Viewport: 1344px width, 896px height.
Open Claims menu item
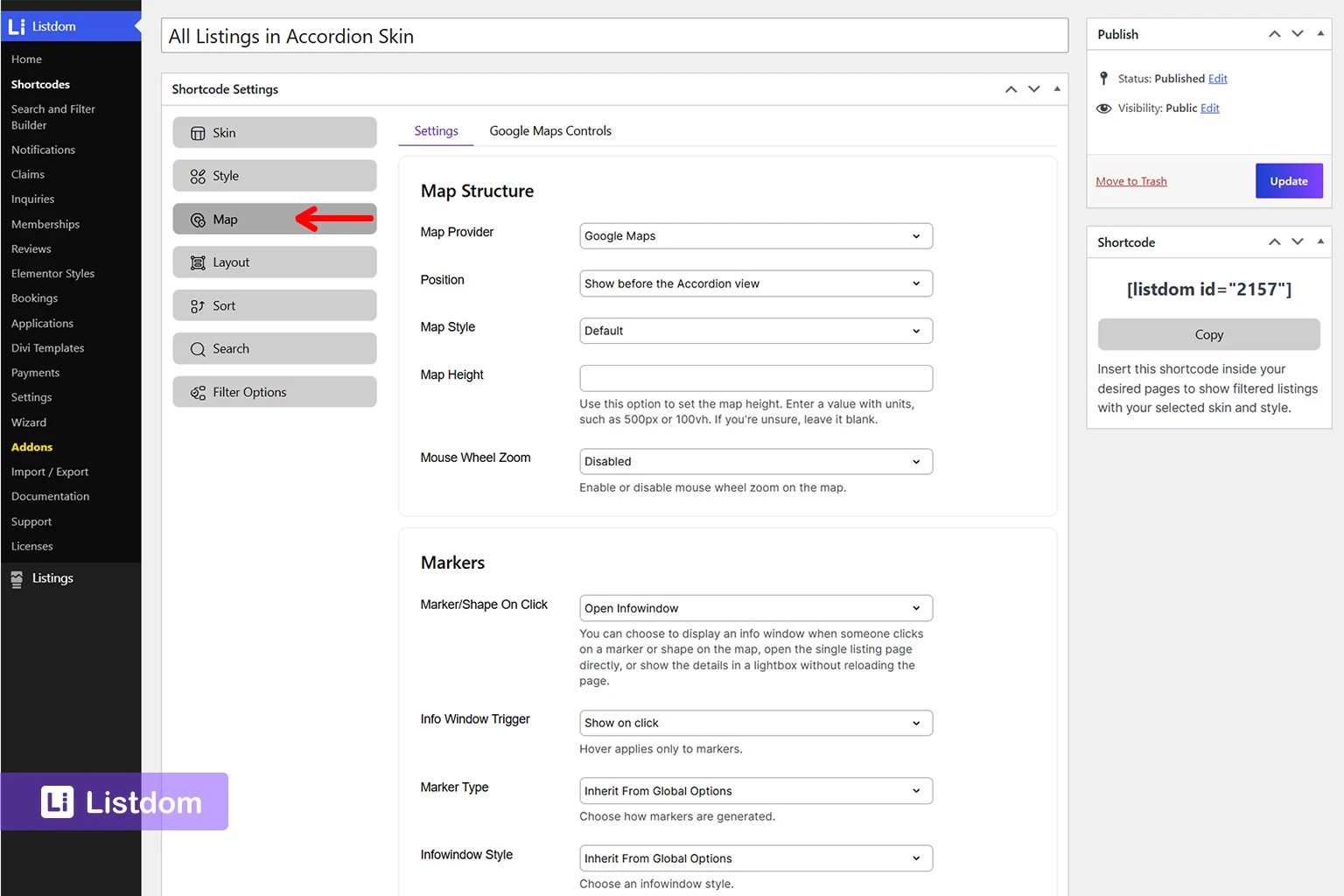click(x=28, y=175)
